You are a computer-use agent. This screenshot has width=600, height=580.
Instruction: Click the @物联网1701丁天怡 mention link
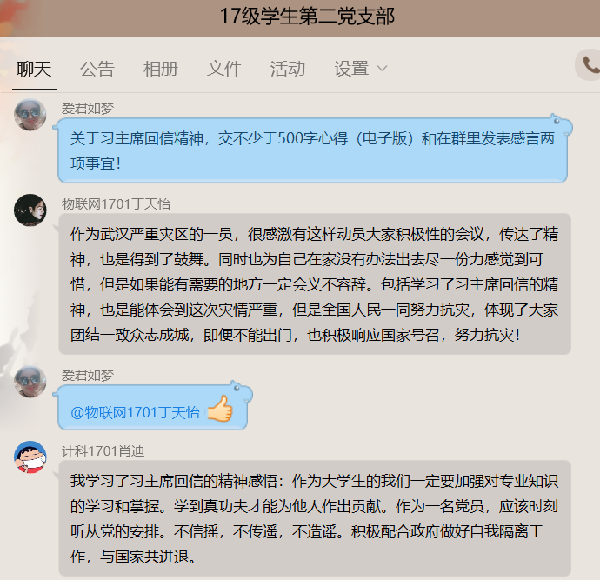pos(135,412)
